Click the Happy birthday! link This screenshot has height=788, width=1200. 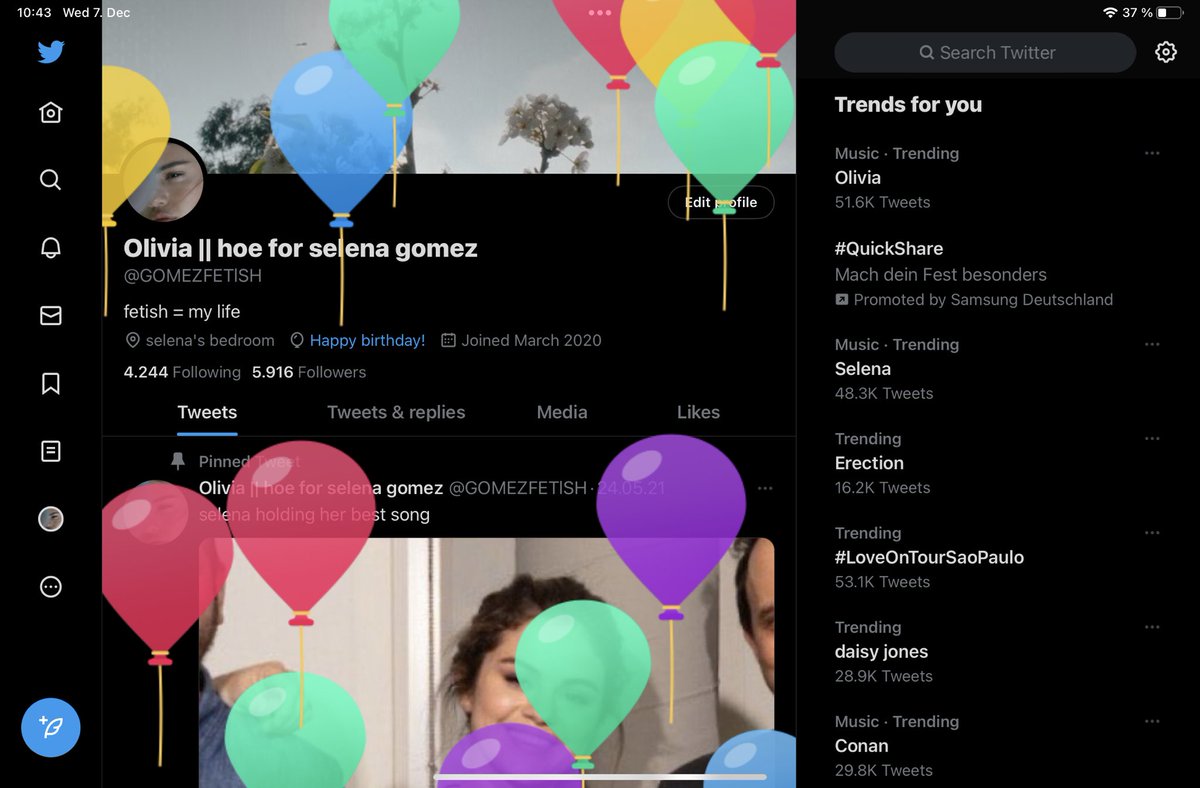click(x=367, y=341)
